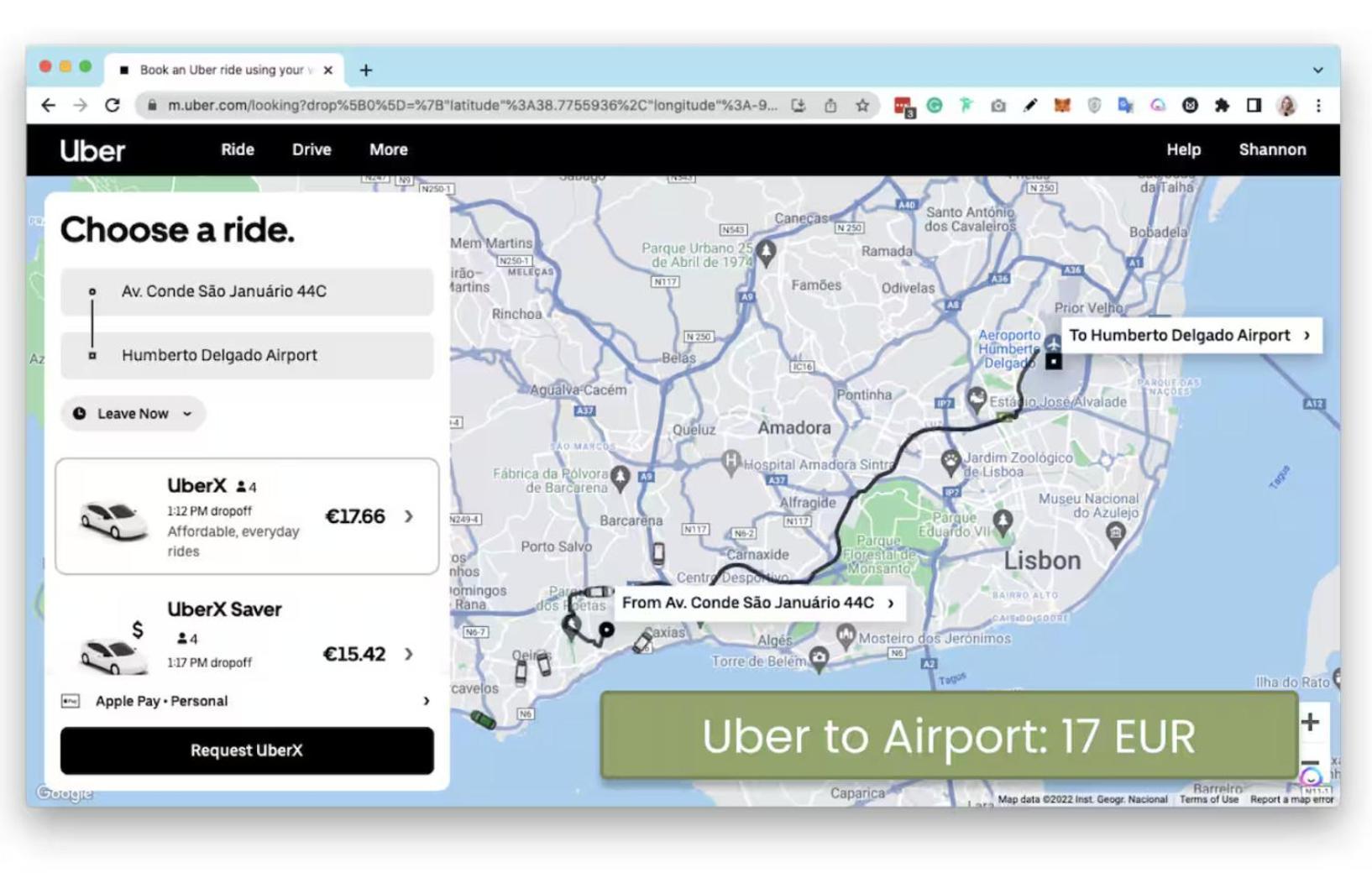Click the €15.42 UberX Saver price

click(x=354, y=654)
